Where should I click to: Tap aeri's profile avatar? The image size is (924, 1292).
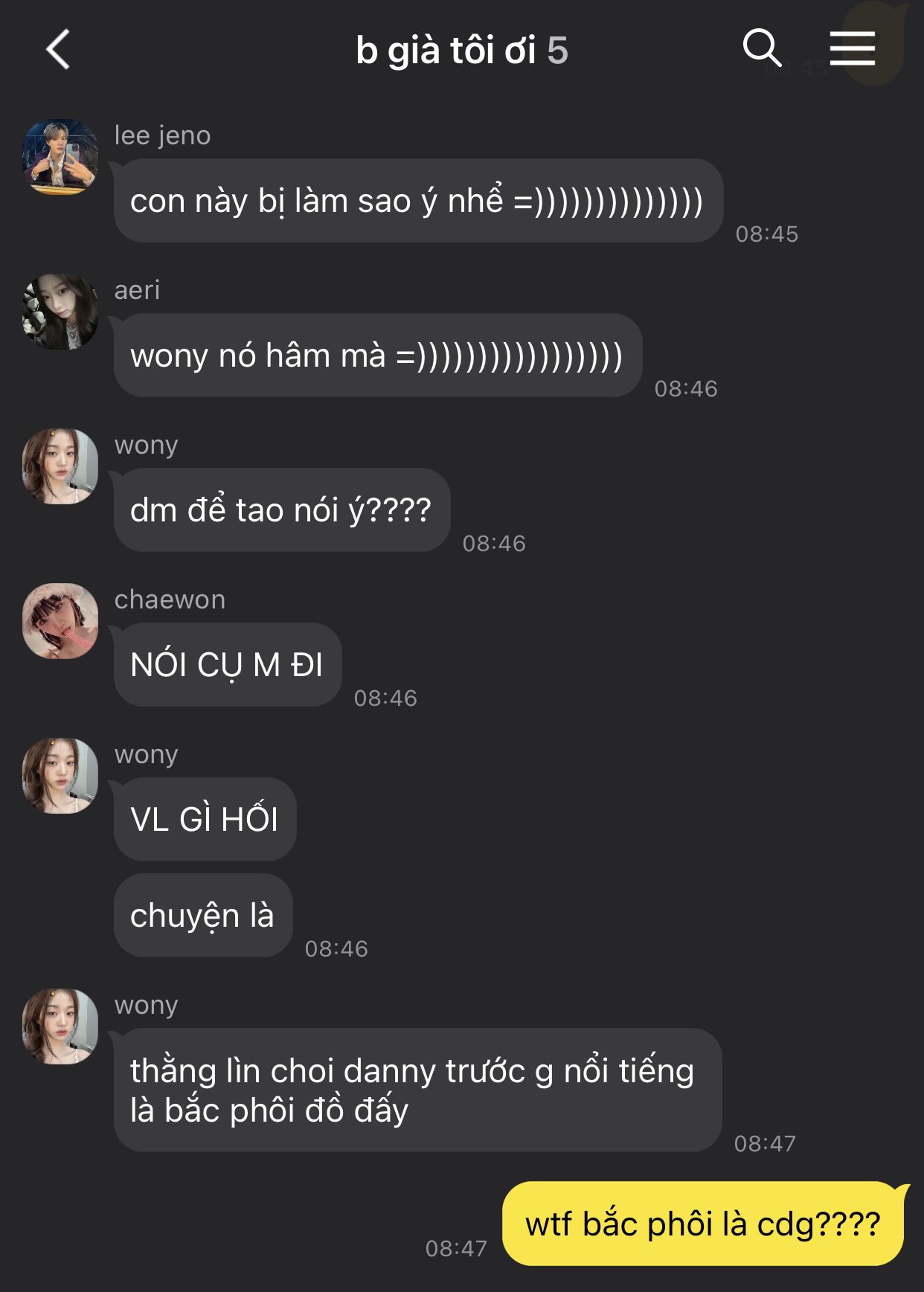pyautogui.click(x=60, y=312)
